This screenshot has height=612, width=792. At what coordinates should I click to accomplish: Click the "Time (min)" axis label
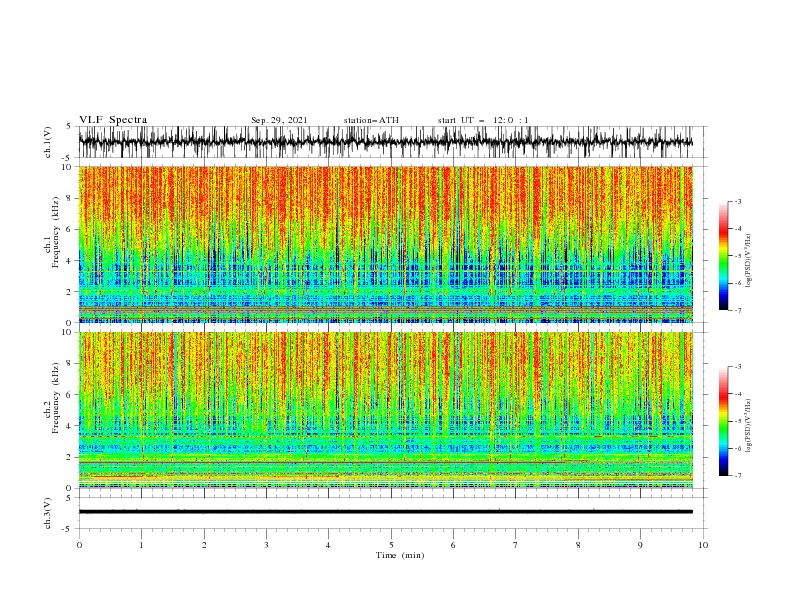point(400,555)
